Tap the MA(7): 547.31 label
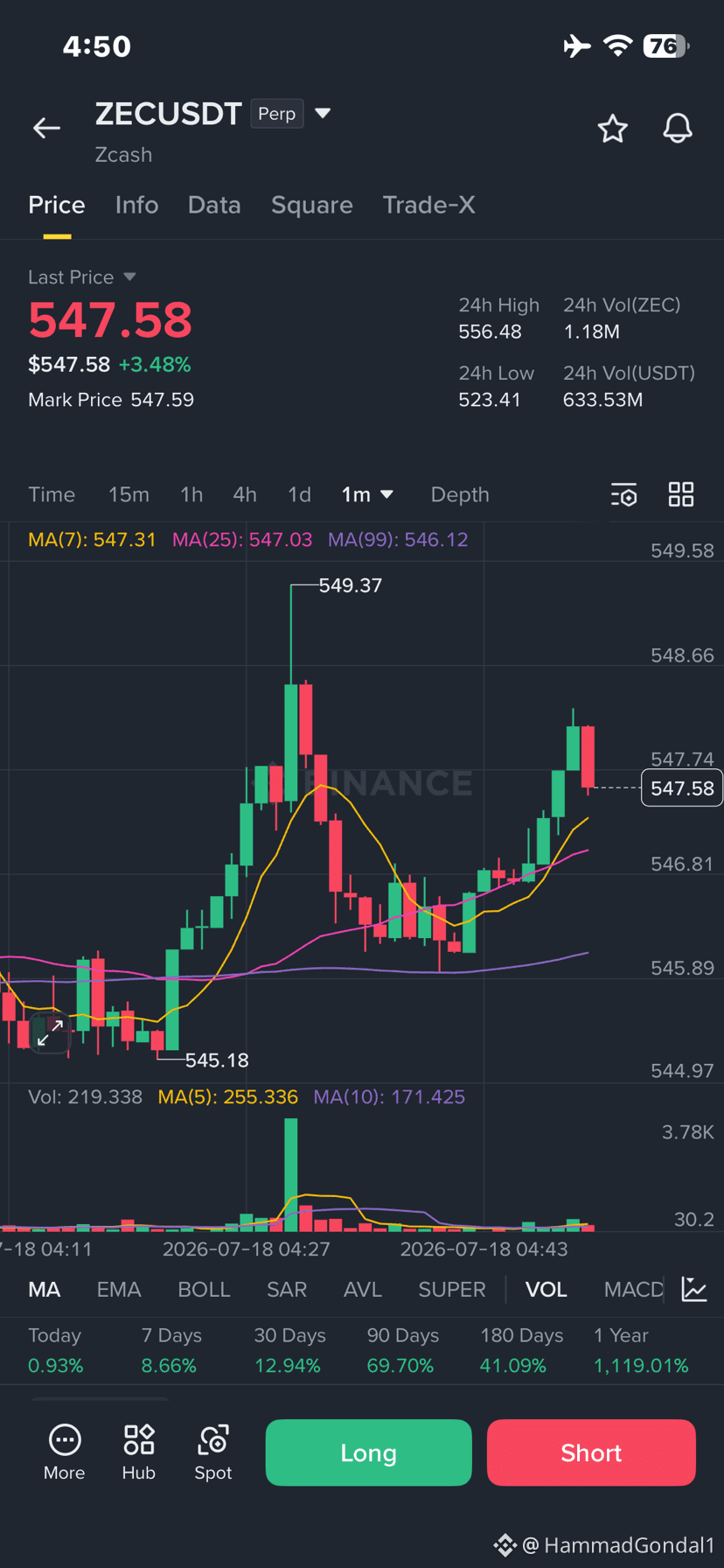The width and height of the screenshot is (724, 1568). (x=92, y=540)
